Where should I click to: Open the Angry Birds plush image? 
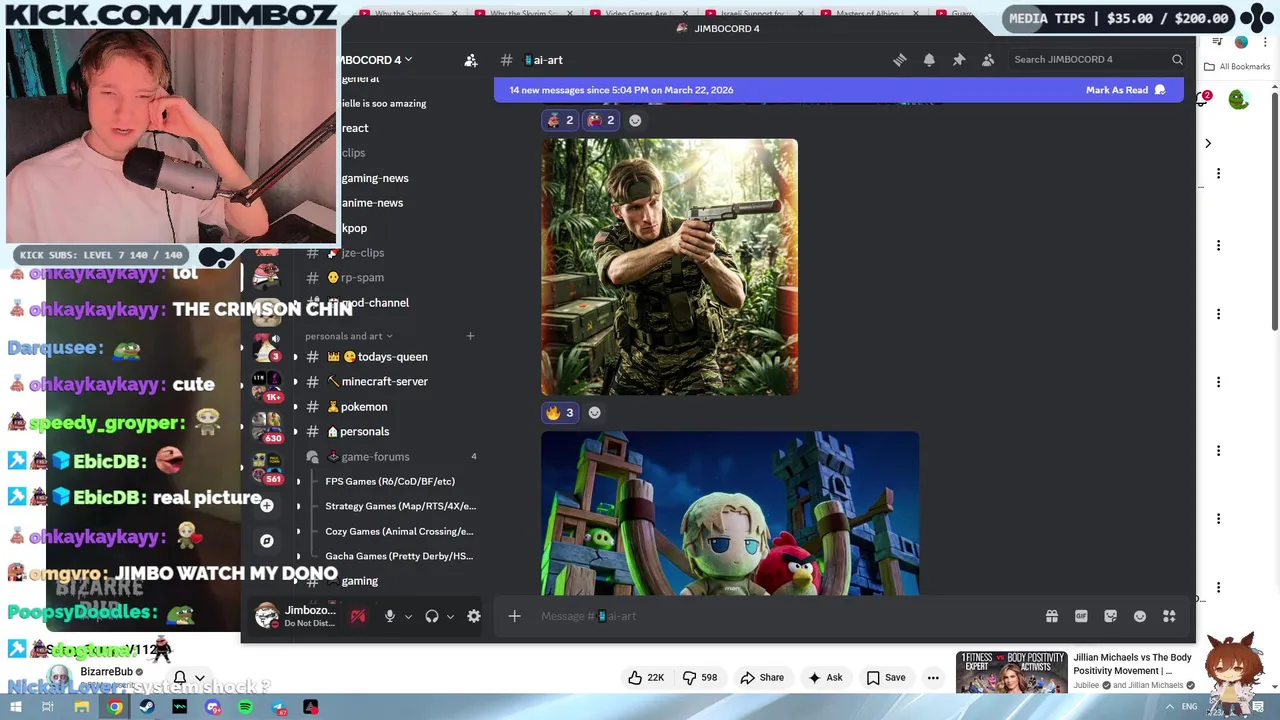pos(730,513)
